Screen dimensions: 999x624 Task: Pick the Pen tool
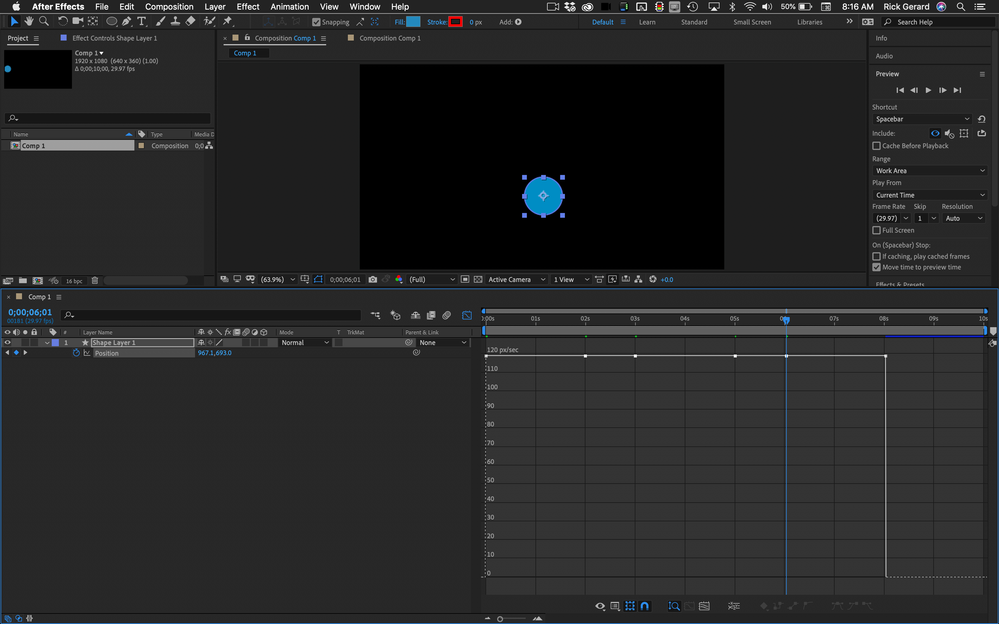pyautogui.click(x=126, y=21)
